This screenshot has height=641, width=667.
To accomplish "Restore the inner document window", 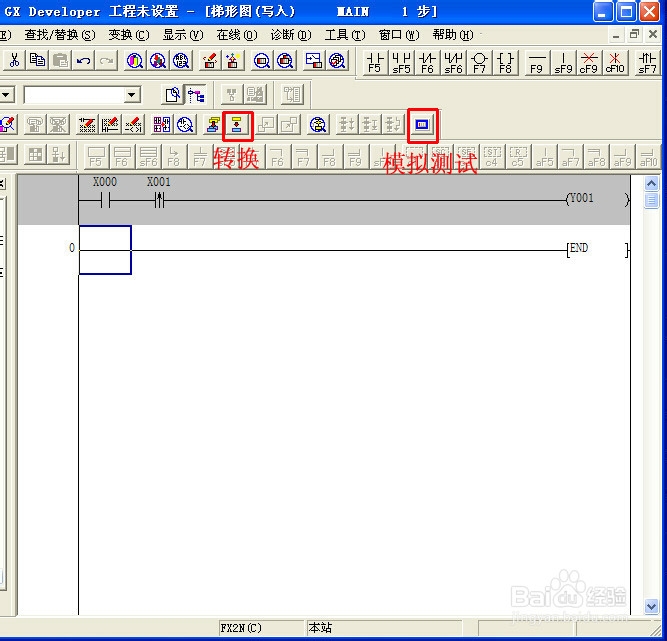I will coord(634,34).
